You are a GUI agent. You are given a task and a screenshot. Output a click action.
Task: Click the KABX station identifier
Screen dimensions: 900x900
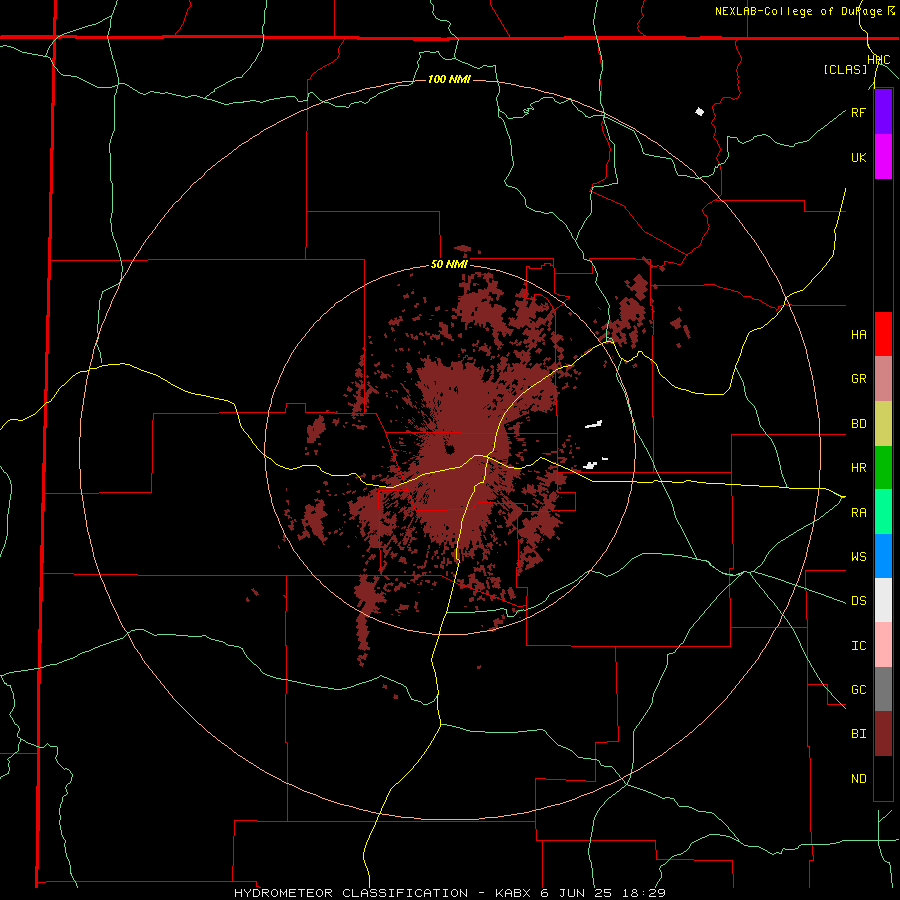coord(514,893)
